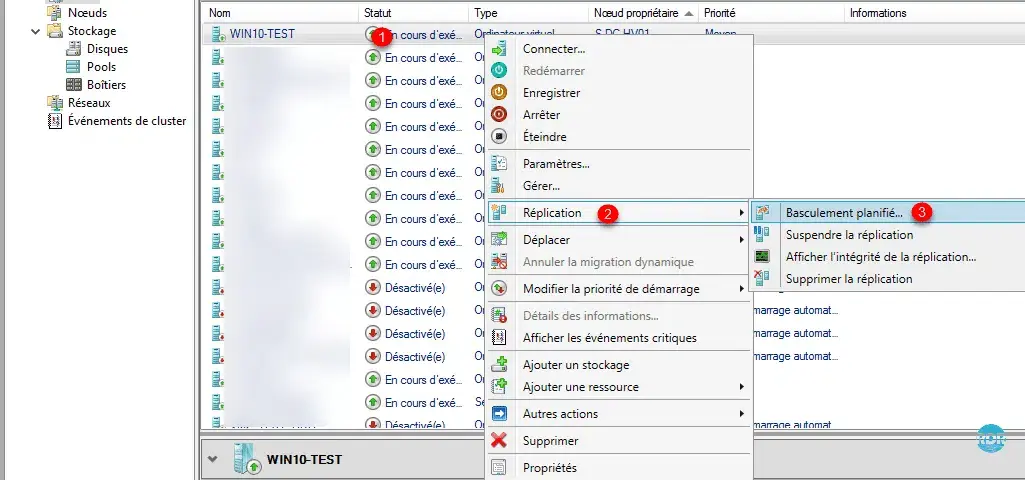1025x480 pixels.
Task: Open the Ajouter une ressource submenu arrow
Action: pyautogui.click(x=741, y=386)
